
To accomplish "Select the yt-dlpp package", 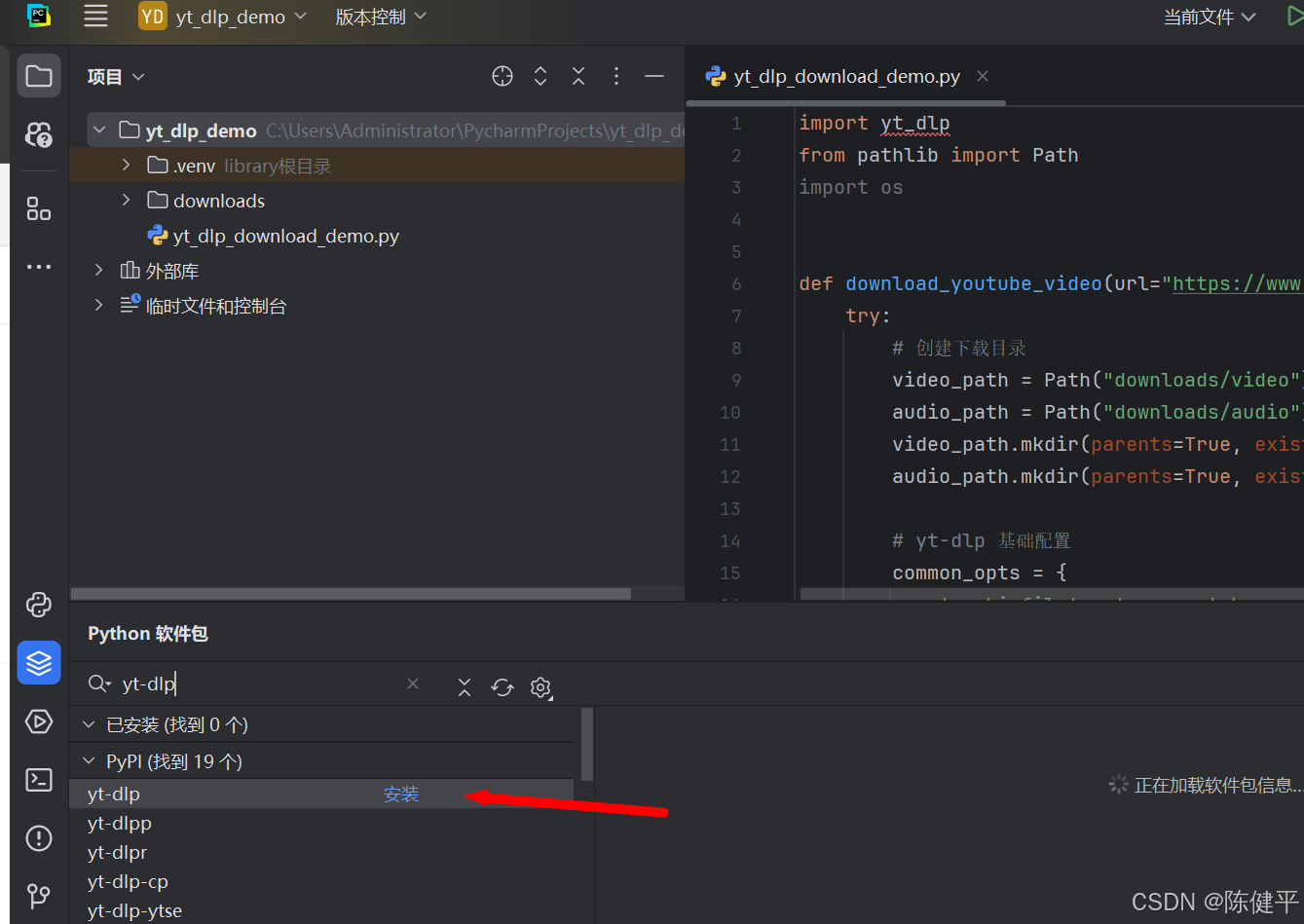I will coord(120,823).
